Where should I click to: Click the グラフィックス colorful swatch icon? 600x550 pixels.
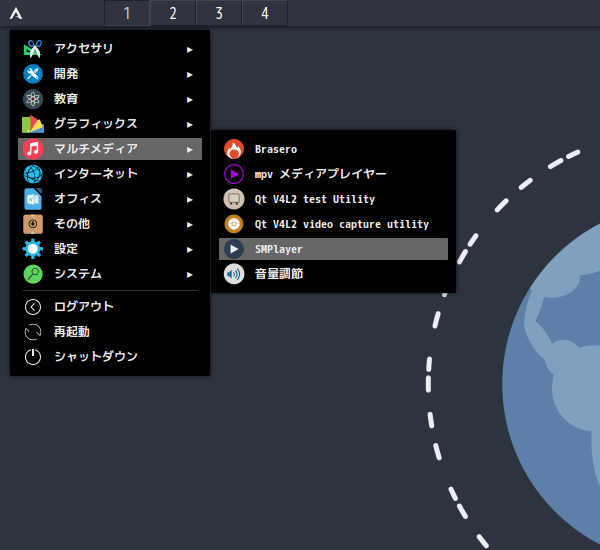tap(33, 124)
